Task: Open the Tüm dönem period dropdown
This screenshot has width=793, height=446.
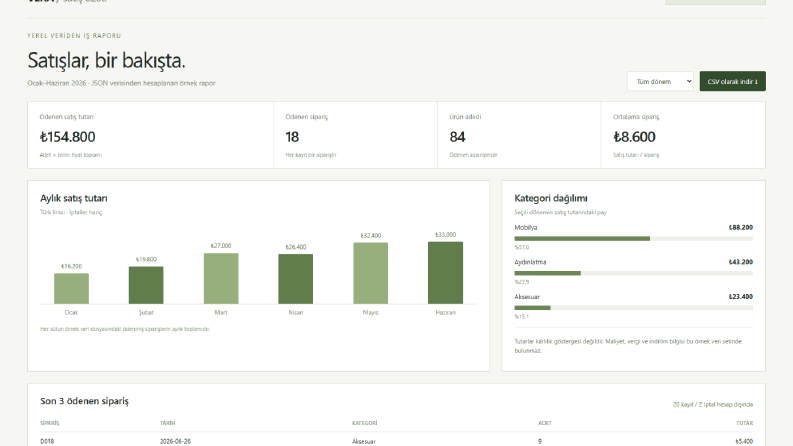Action: [x=660, y=81]
